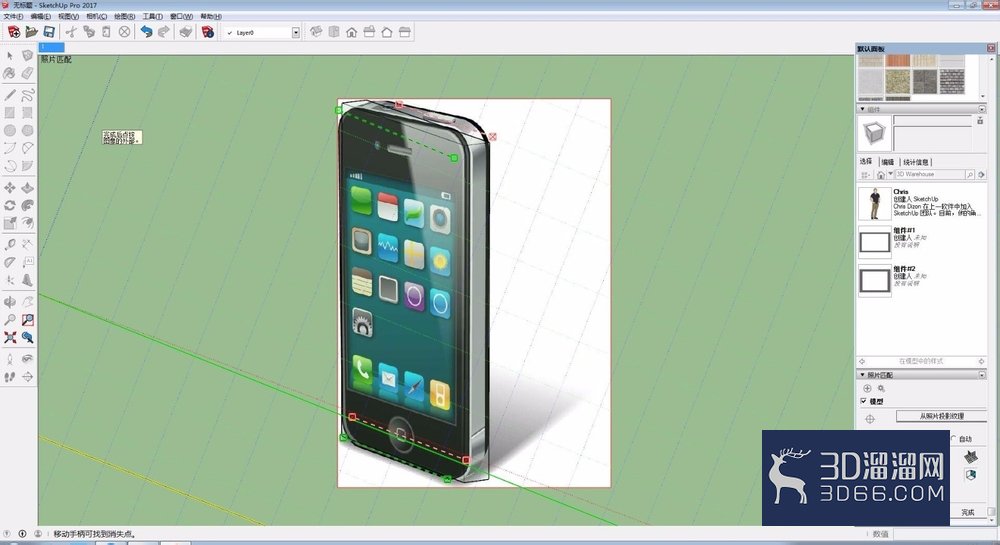Select the 组件#1 component entry
1000x545 pixels.
click(920, 242)
